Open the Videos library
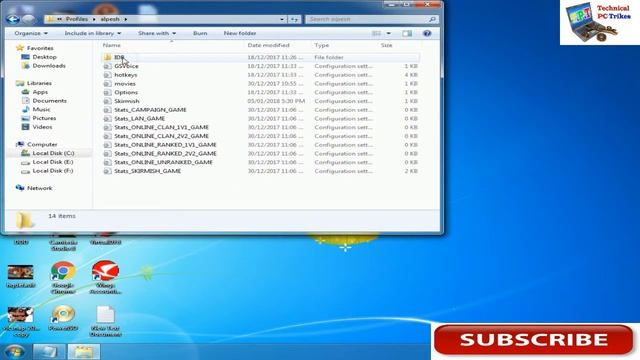This screenshot has height=360, width=640. pos(42,127)
